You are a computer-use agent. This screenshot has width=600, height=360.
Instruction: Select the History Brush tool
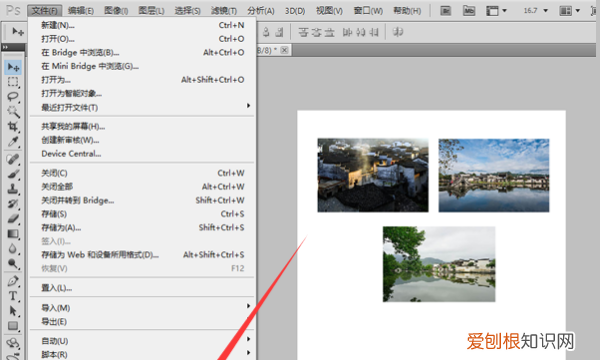[x=13, y=204]
